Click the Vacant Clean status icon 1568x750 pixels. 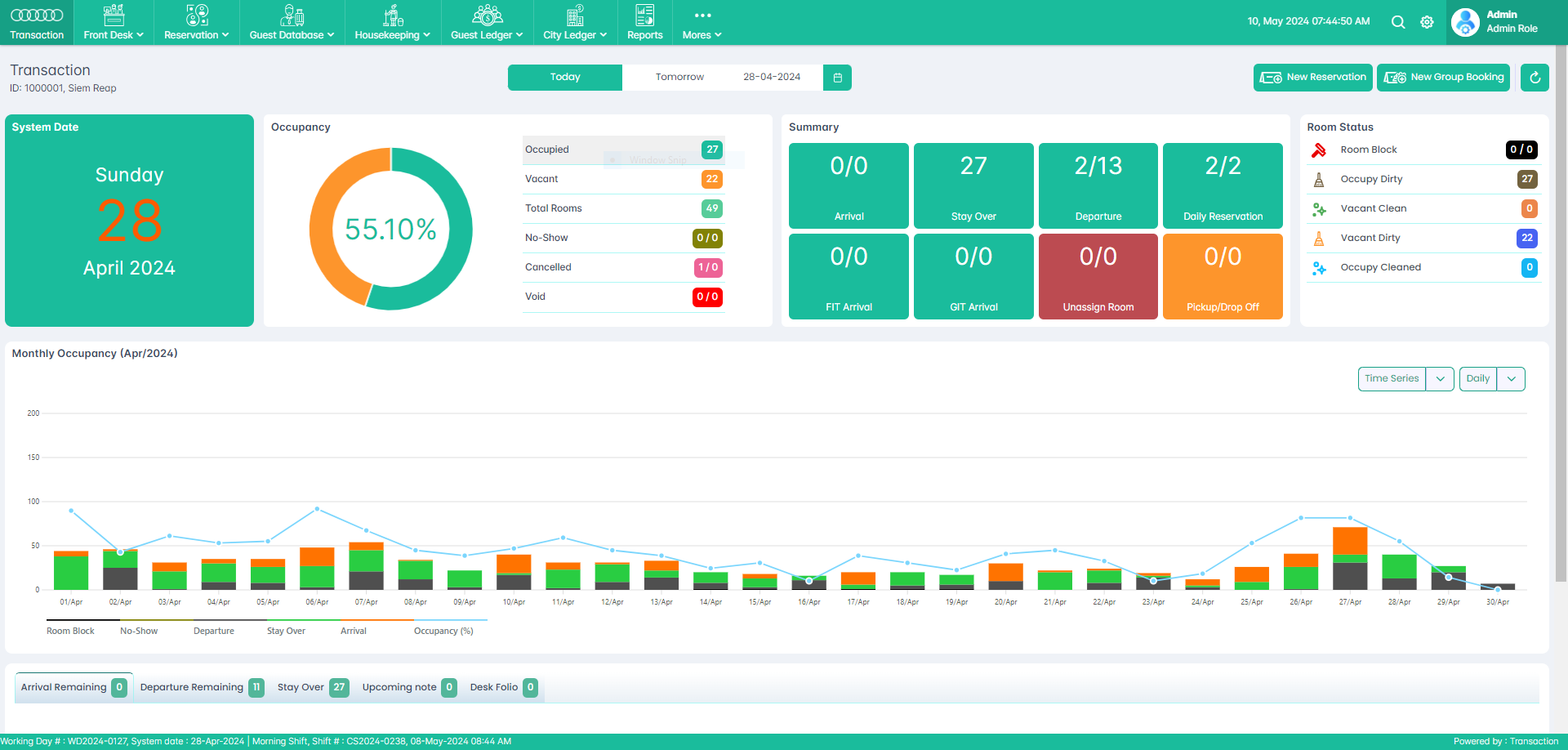1318,209
